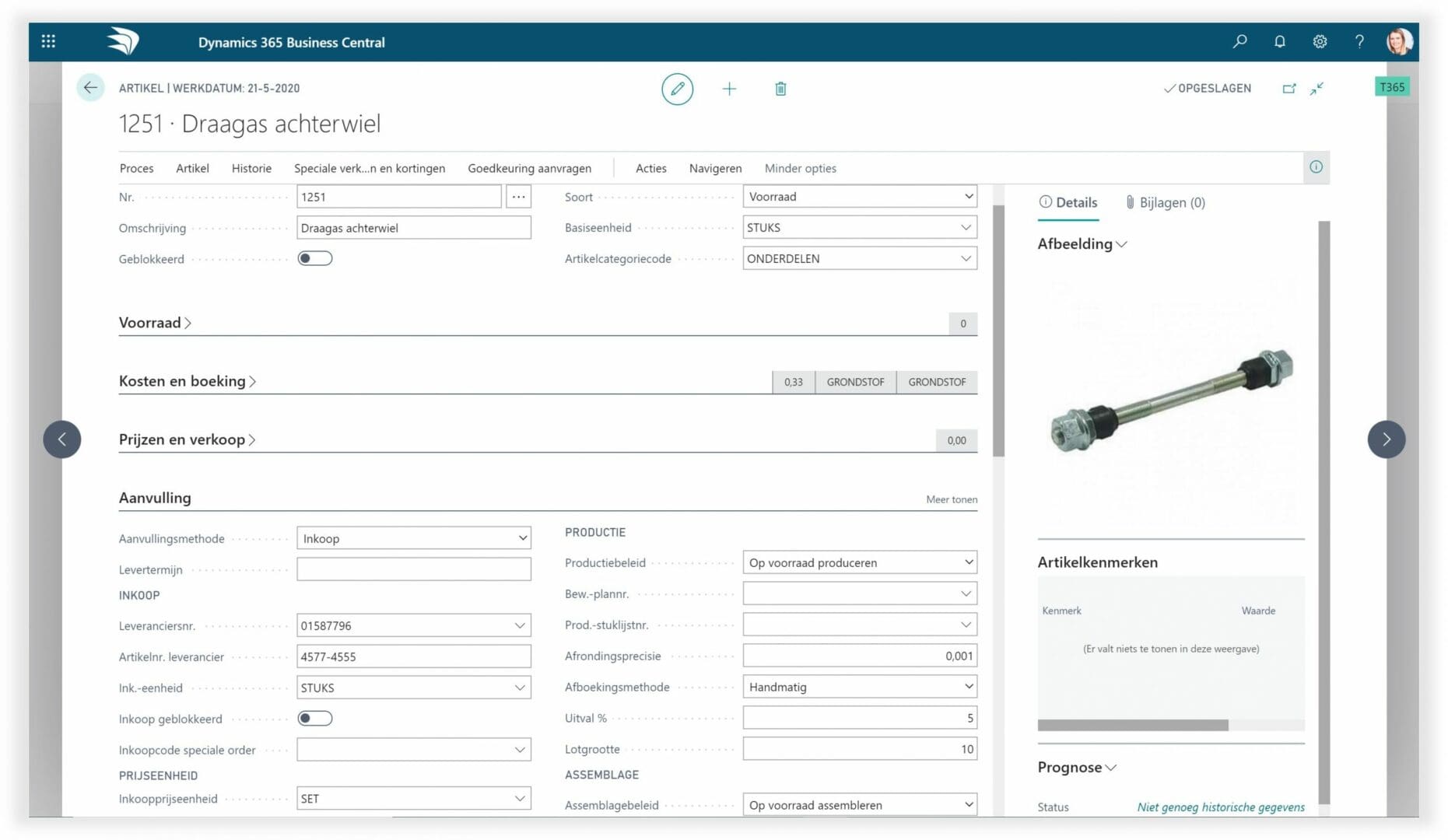Click the Uitval % field
The image size is (1448, 840).
click(860, 718)
